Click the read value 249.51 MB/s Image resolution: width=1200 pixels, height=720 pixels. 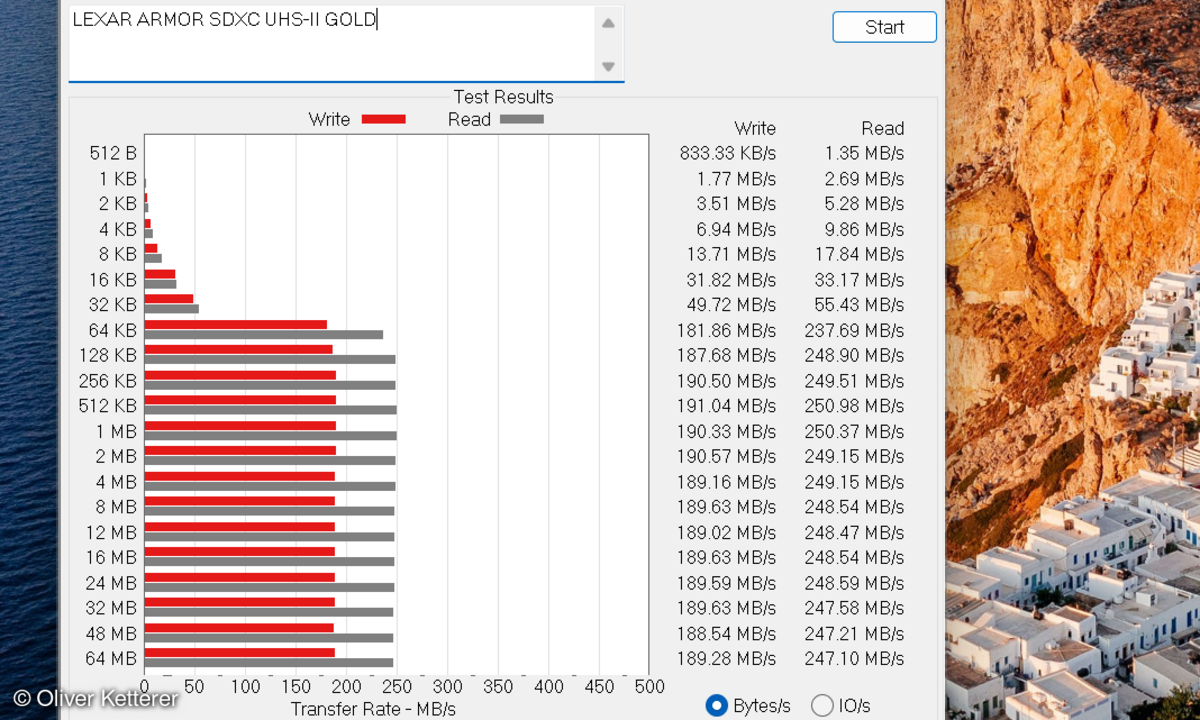tap(855, 381)
